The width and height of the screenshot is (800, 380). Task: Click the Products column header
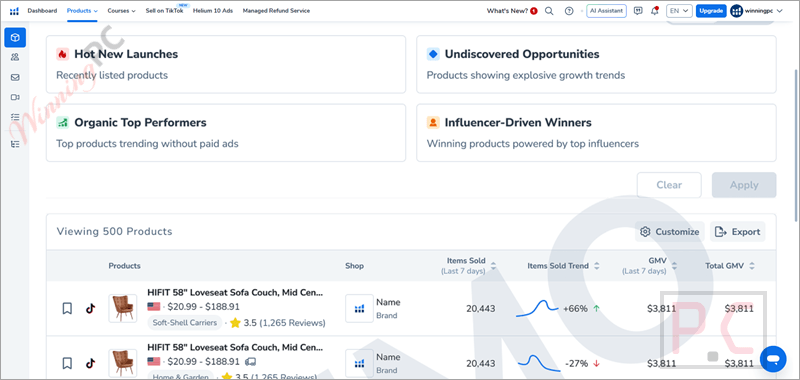click(x=124, y=266)
